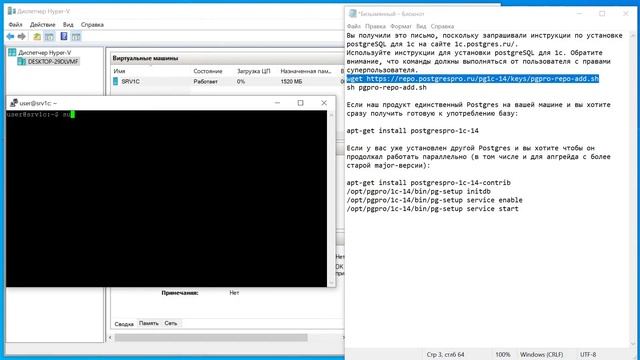Open the Вид menu in Notepad
The height and width of the screenshot is (360, 640).
coord(421,26)
